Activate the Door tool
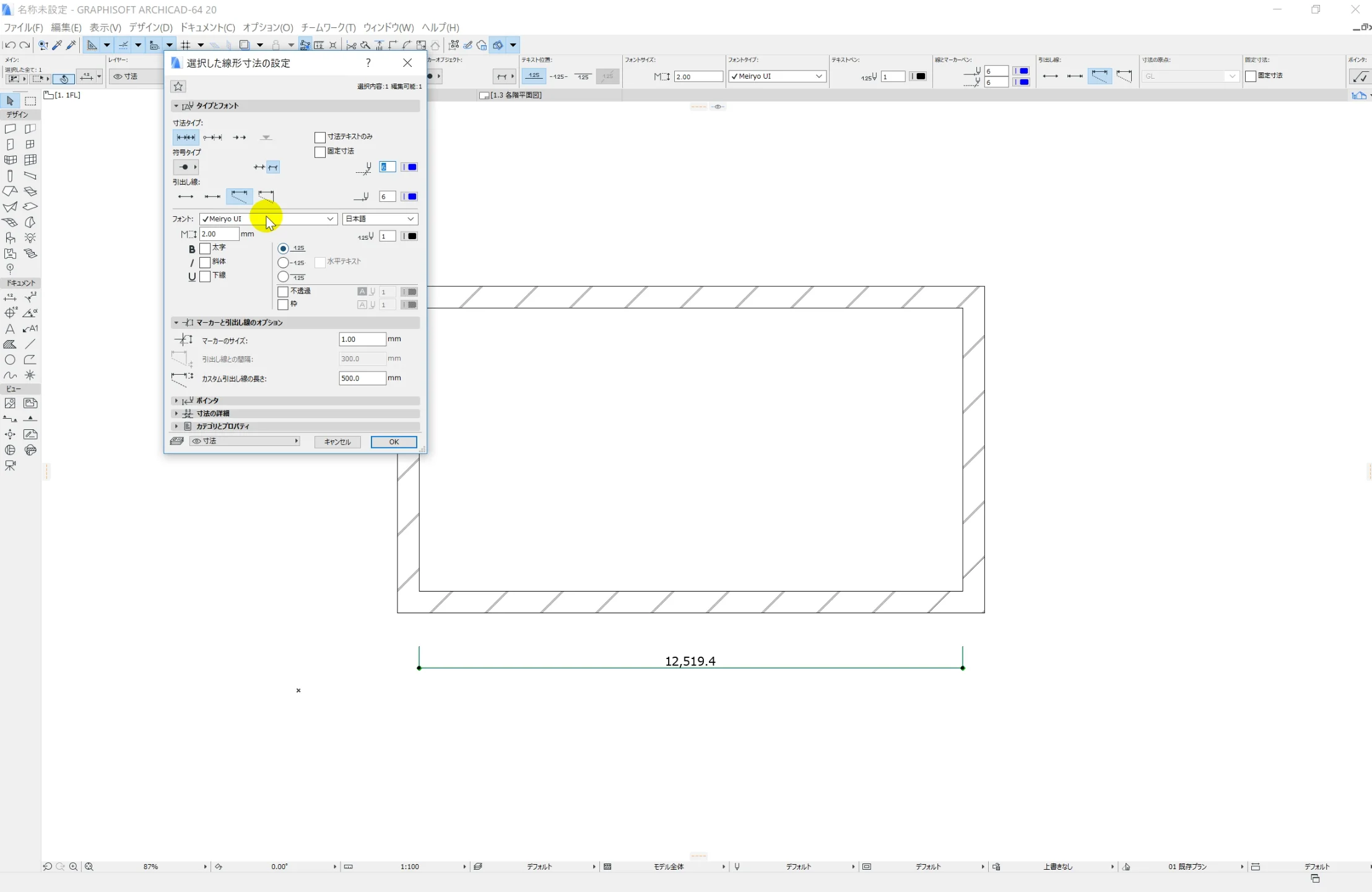Viewport: 1372px width, 892px height. (x=10, y=144)
